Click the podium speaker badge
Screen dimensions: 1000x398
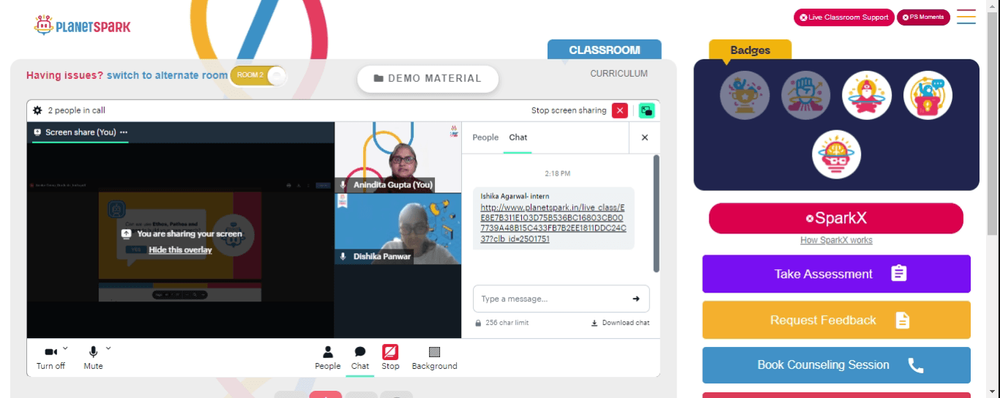(928, 95)
